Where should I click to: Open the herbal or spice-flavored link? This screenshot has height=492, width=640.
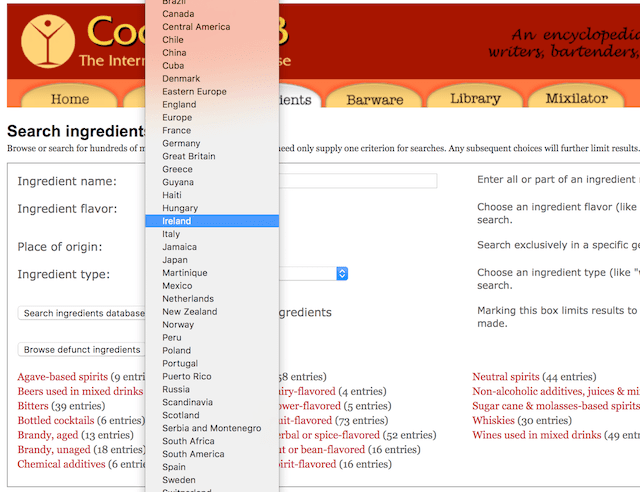(329, 435)
